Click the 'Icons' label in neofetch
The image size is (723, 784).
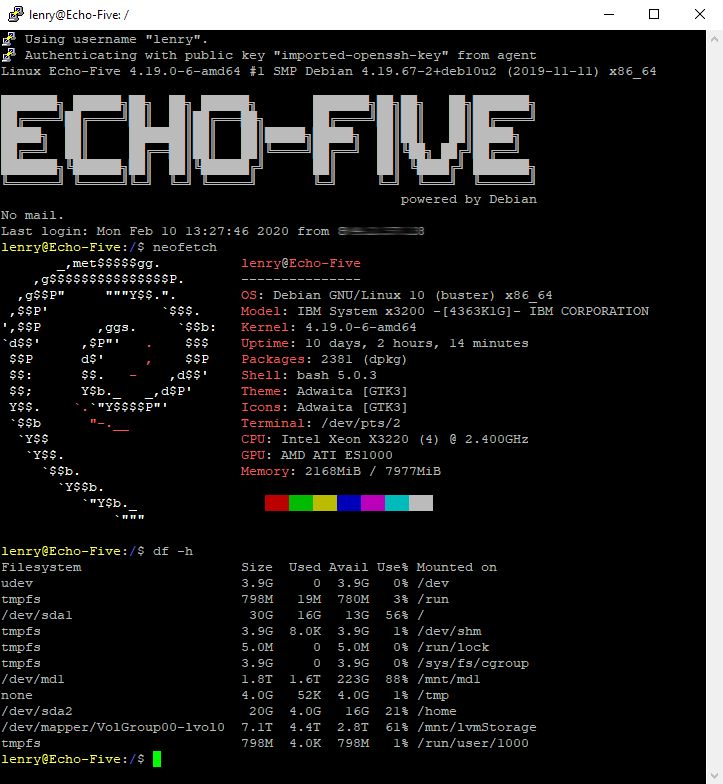(x=261, y=407)
